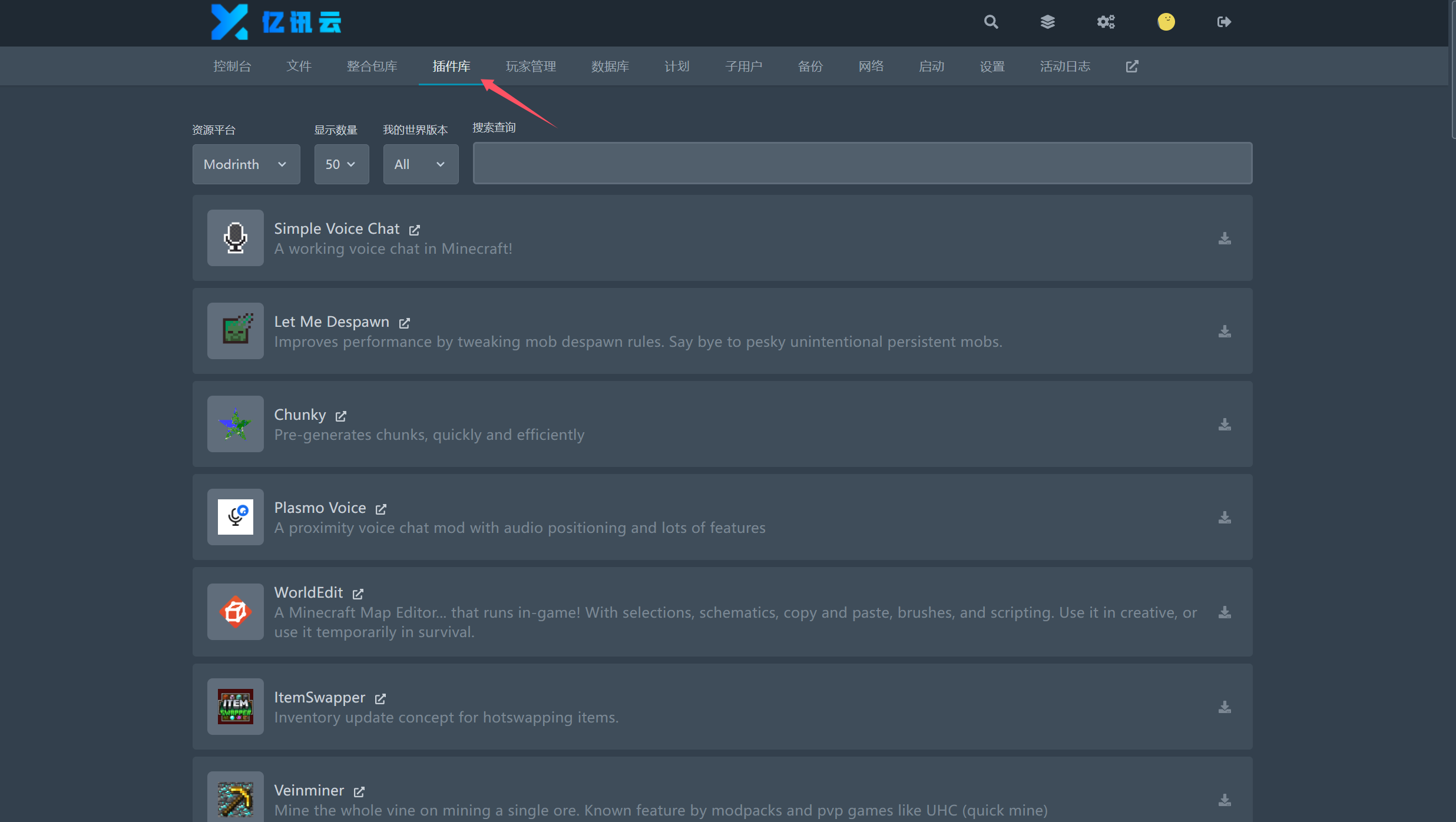The height and width of the screenshot is (822, 1456).
Task: Click Plasmo Voice thumbnail
Action: [235, 517]
